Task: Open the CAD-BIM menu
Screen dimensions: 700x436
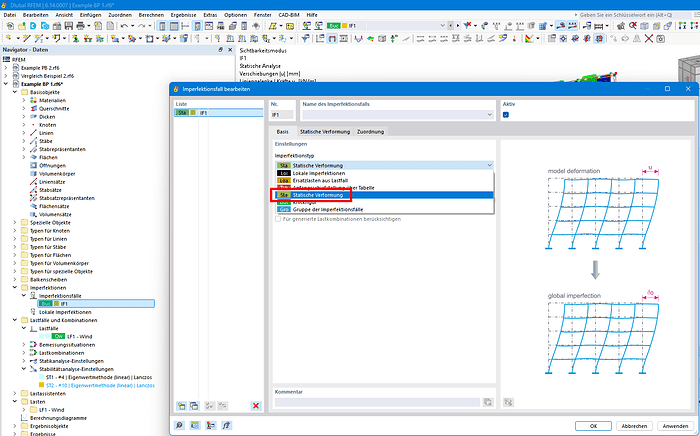Action: point(289,15)
